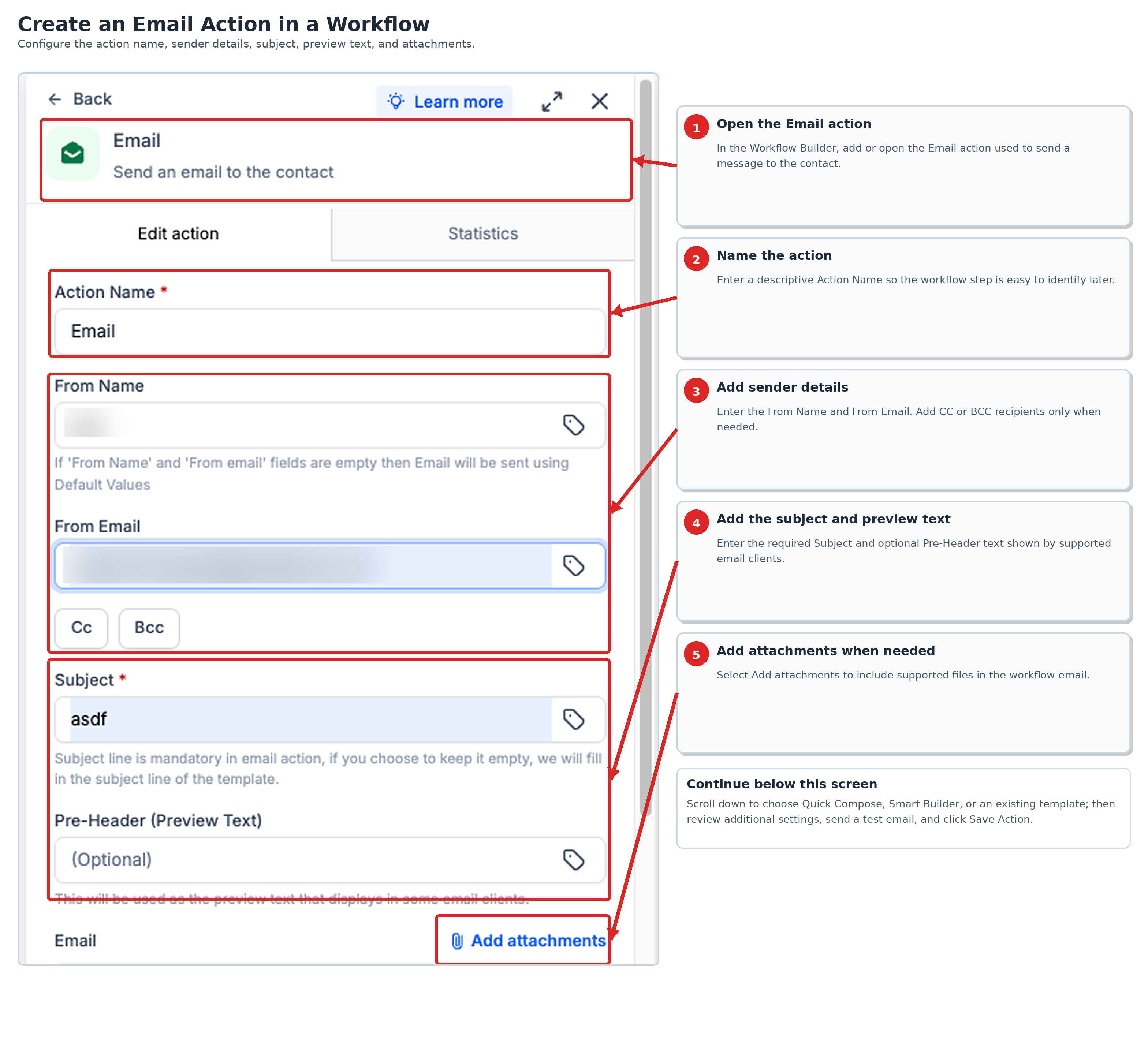Click the From Email input field
The width and height of the screenshot is (1148, 1043).
[x=330, y=565]
